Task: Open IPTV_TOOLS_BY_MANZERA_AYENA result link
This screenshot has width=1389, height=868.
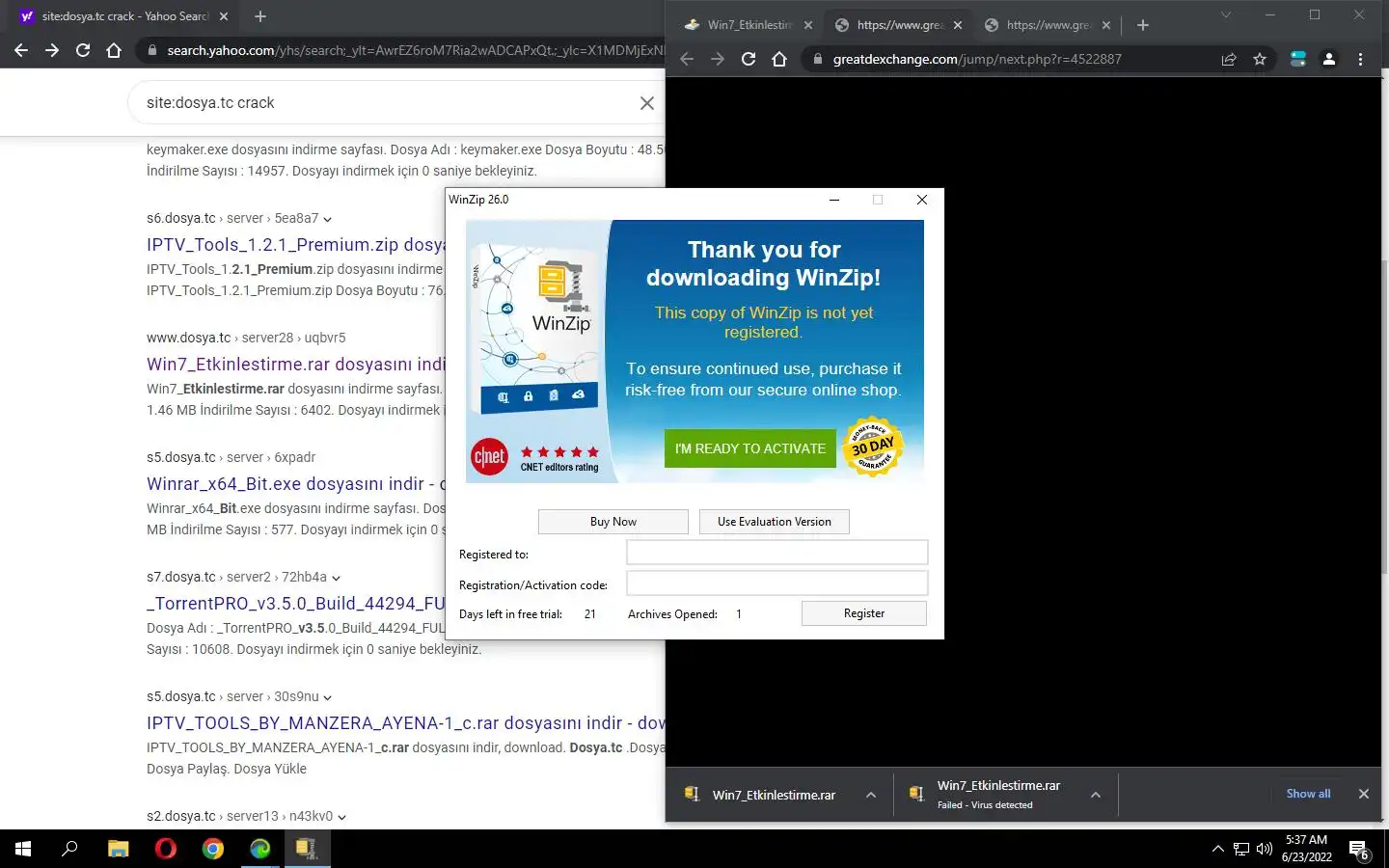Action: [x=405, y=723]
